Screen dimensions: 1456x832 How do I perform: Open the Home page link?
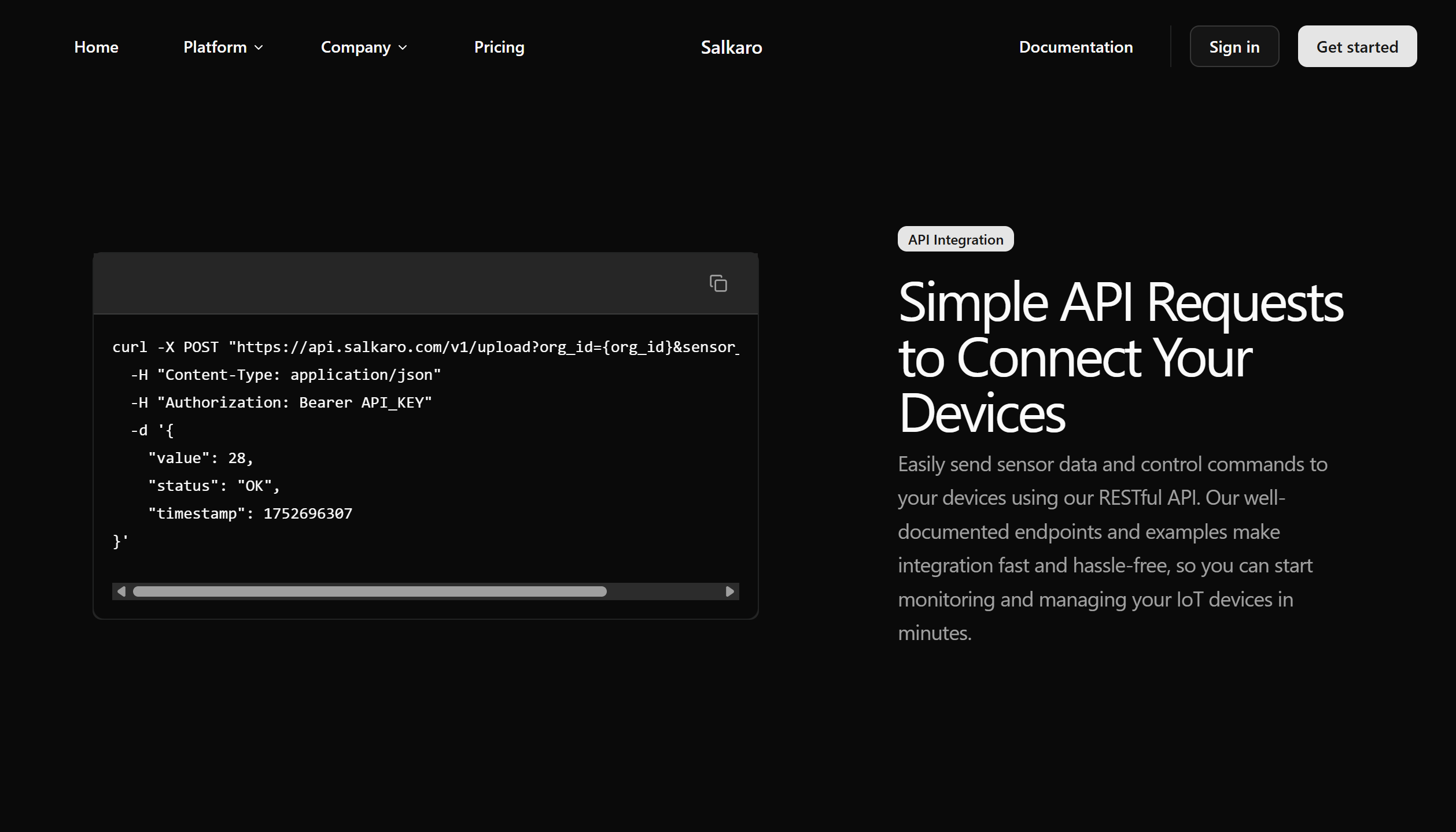[96, 47]
